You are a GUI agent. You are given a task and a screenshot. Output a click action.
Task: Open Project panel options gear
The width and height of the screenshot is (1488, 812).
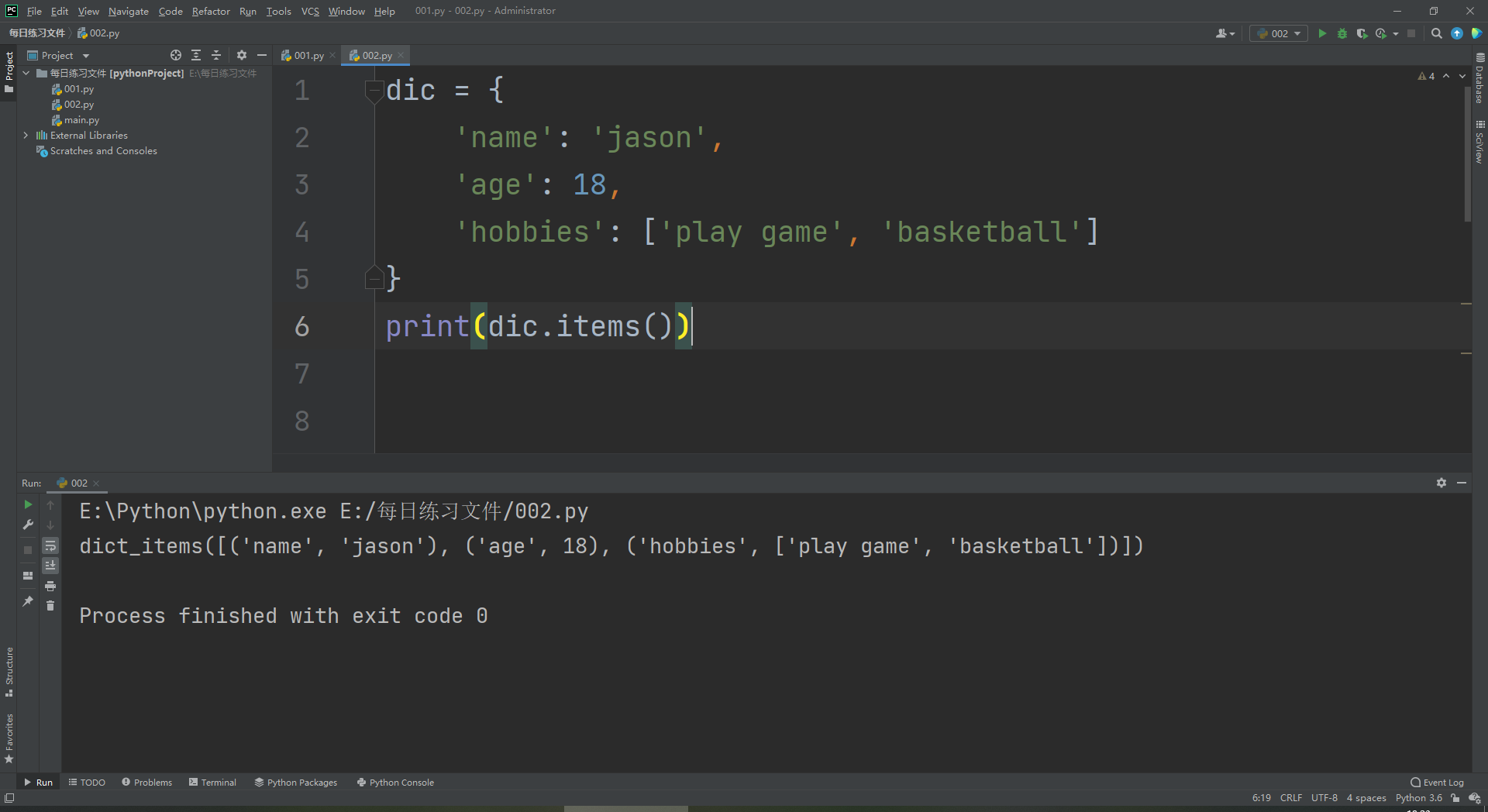coord(242,55)
